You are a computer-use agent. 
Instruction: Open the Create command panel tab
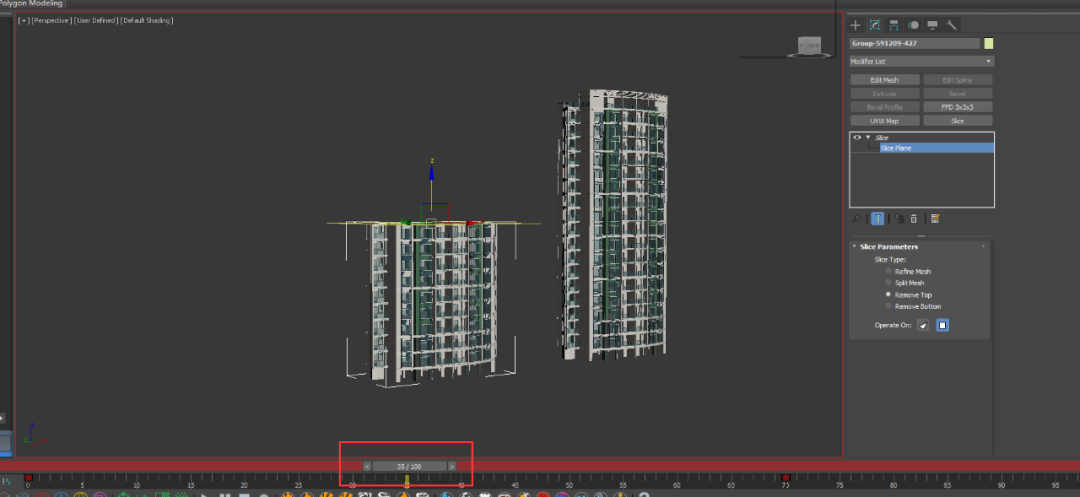pos(855,25)
